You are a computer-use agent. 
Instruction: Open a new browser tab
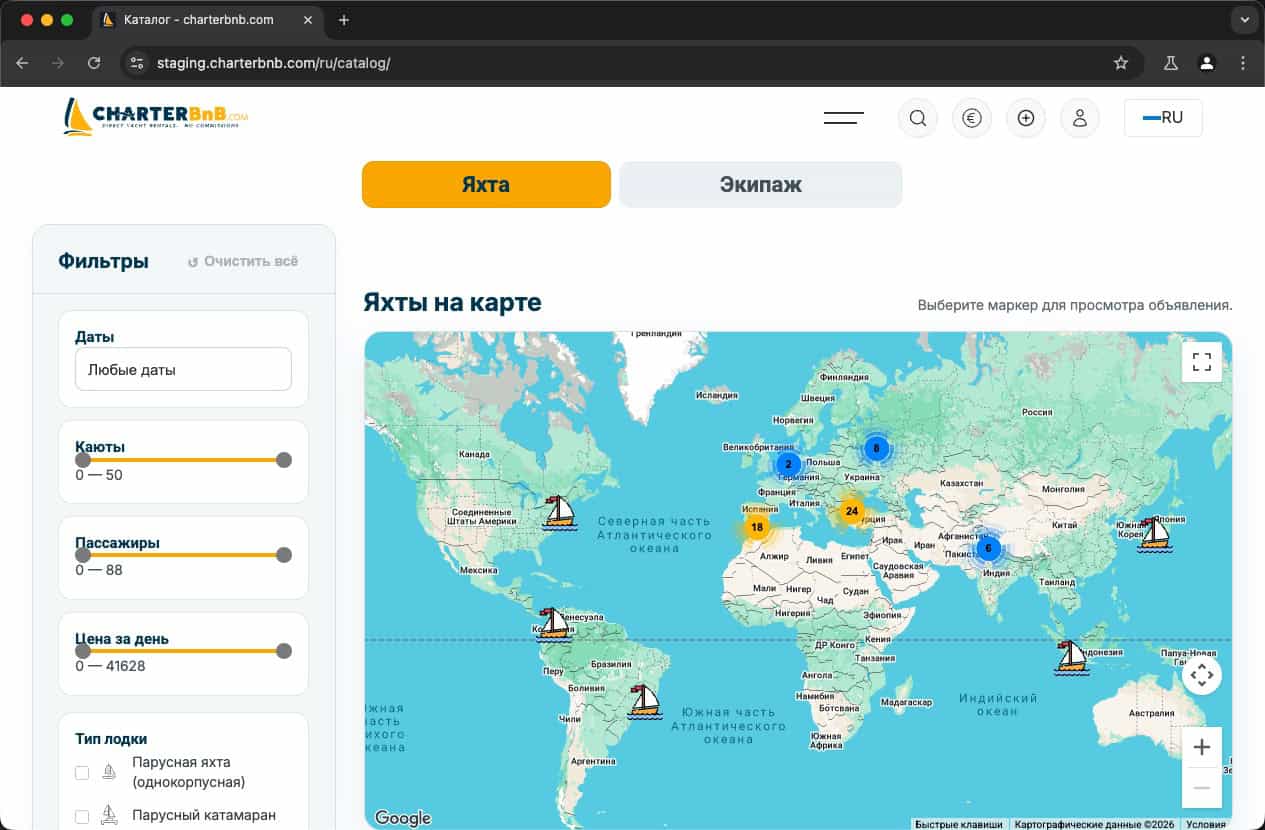344,20
